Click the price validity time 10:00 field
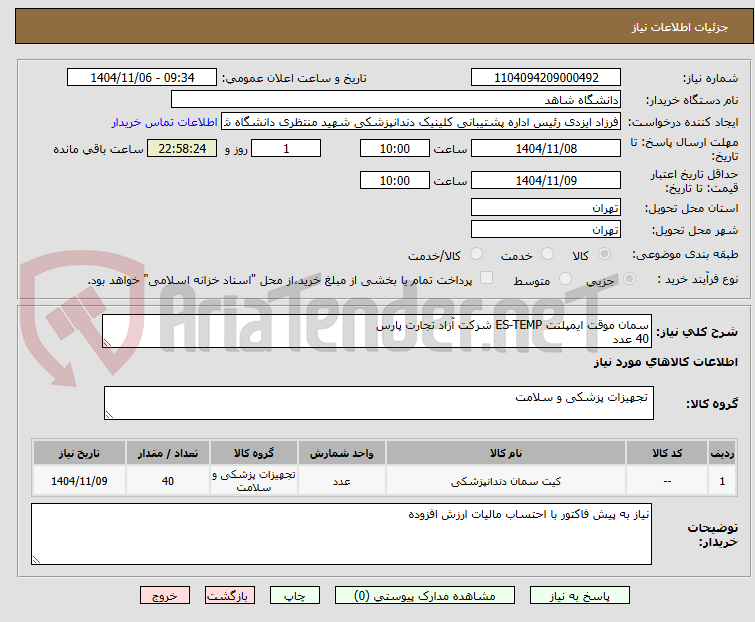Viewport: 755px width, 622px height. (x=395, y=180)
